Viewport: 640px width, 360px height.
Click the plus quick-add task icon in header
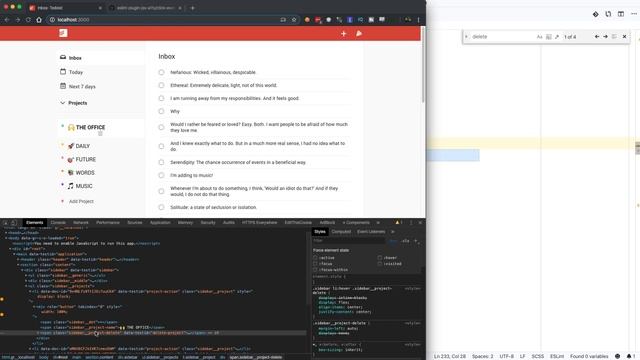(x=343, y=33)
